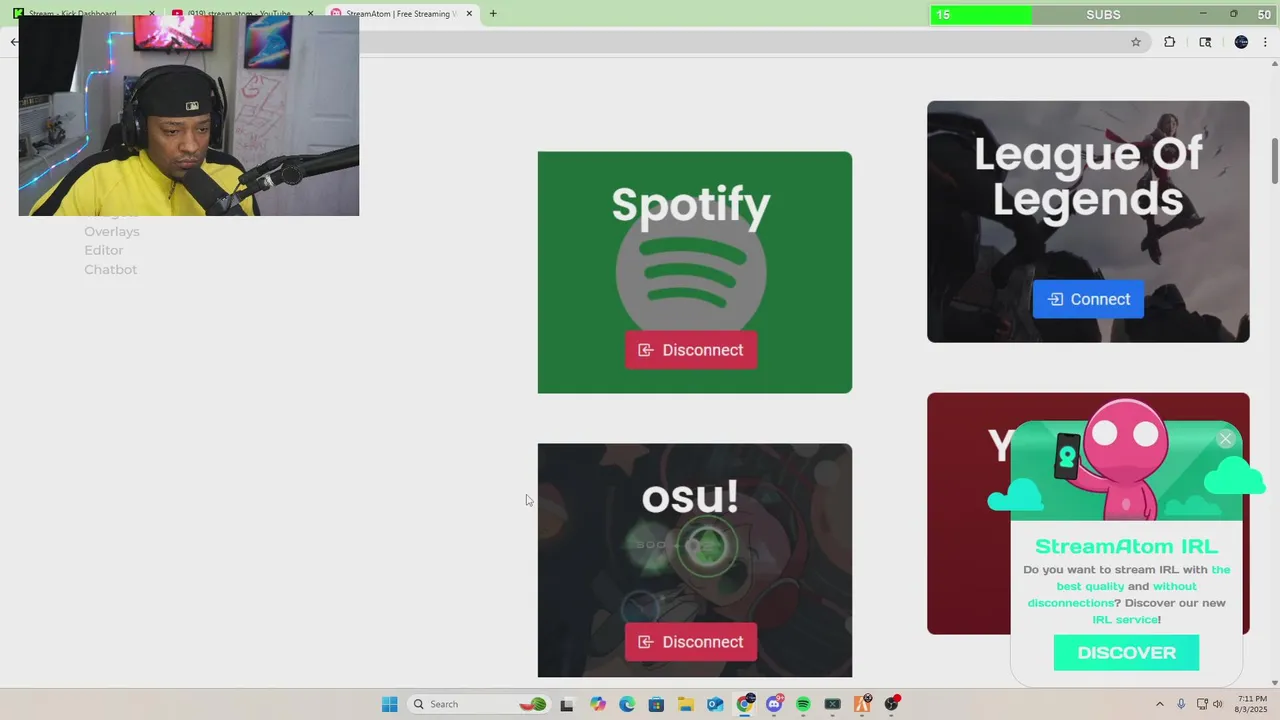1280x720 pixels.
Task: Close the StreamAtom IRL popup
Action: point(1226,439)
